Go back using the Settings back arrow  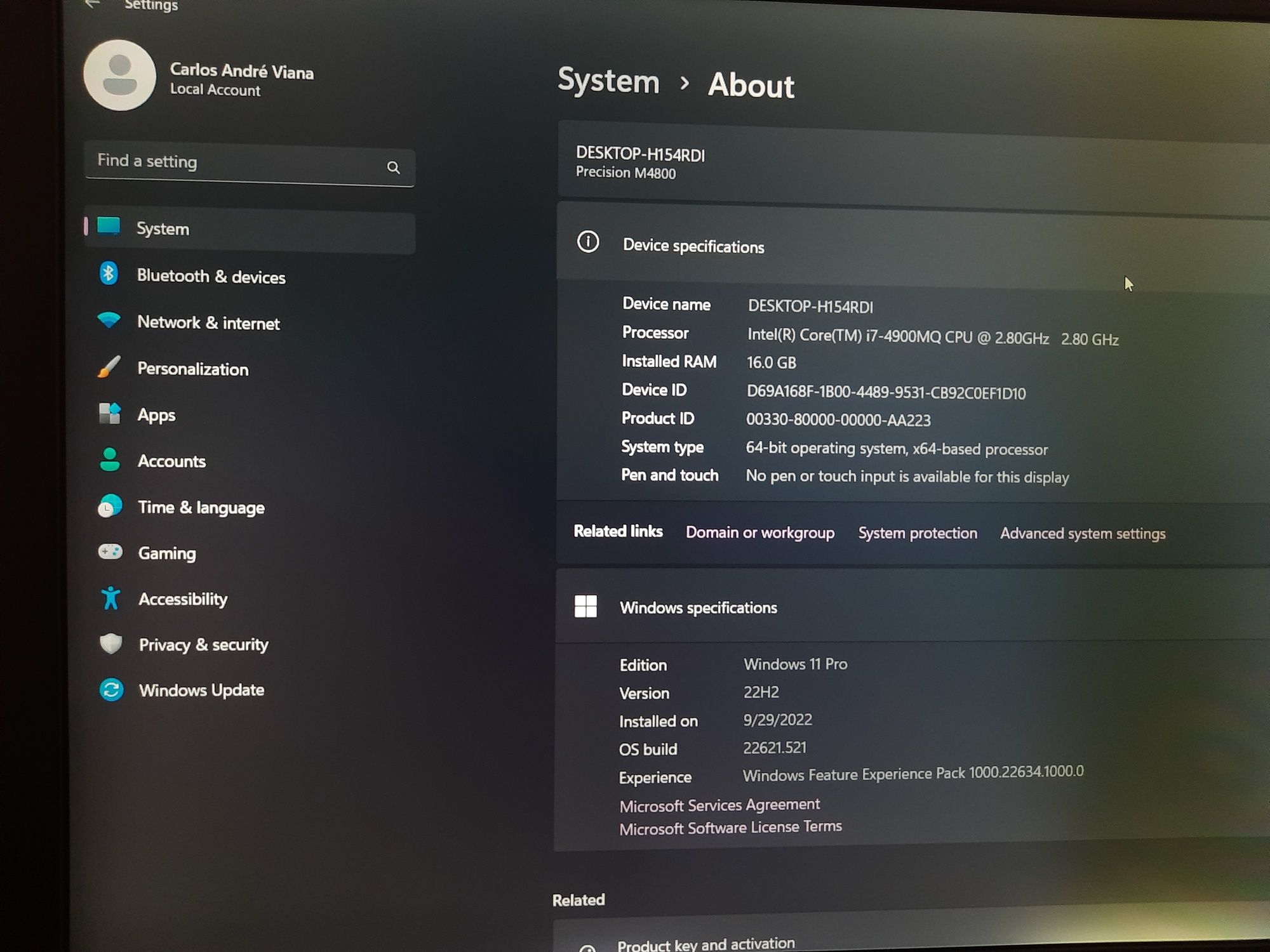point(93,4)
